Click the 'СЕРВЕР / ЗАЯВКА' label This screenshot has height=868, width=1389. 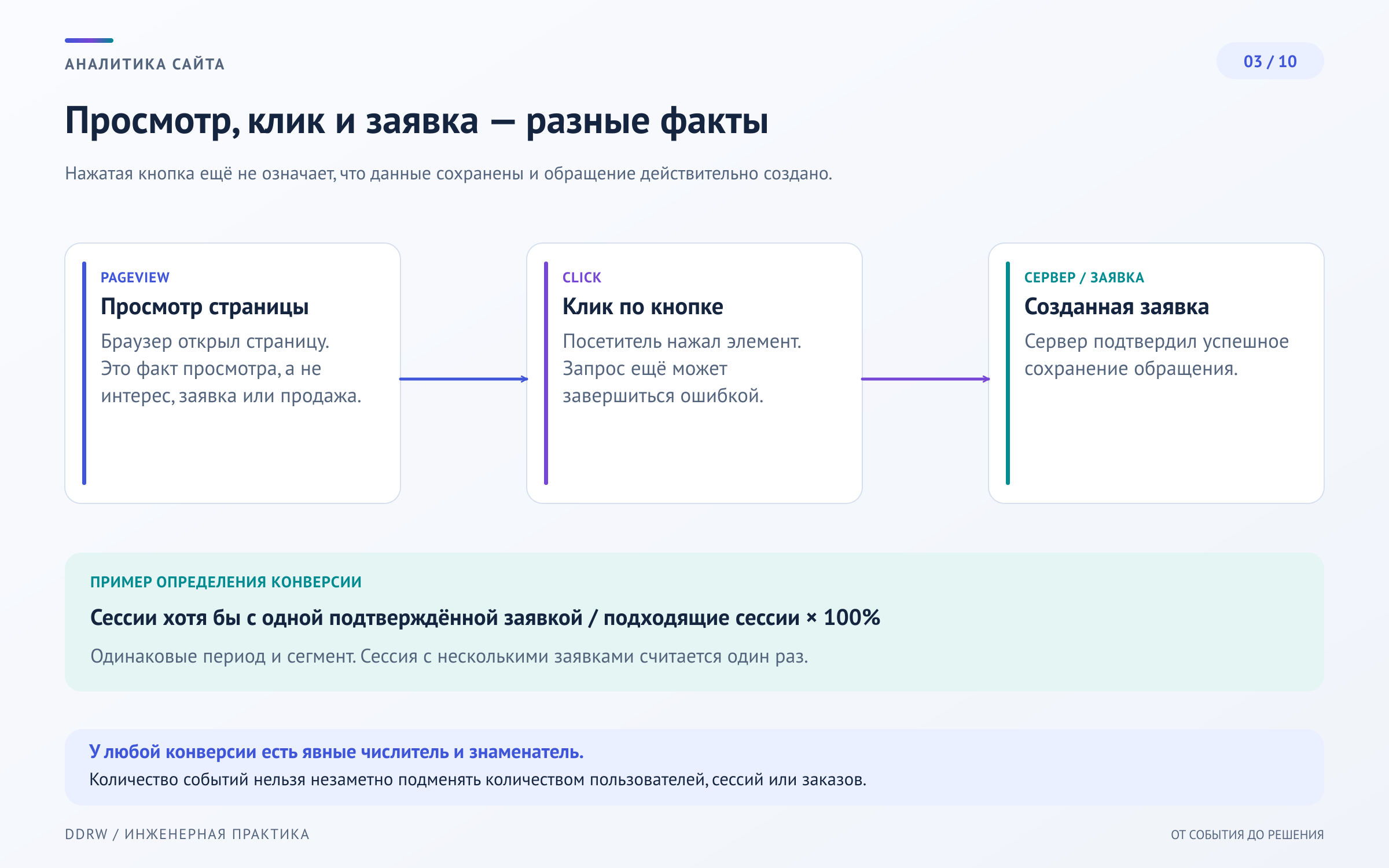[1084, 278]
